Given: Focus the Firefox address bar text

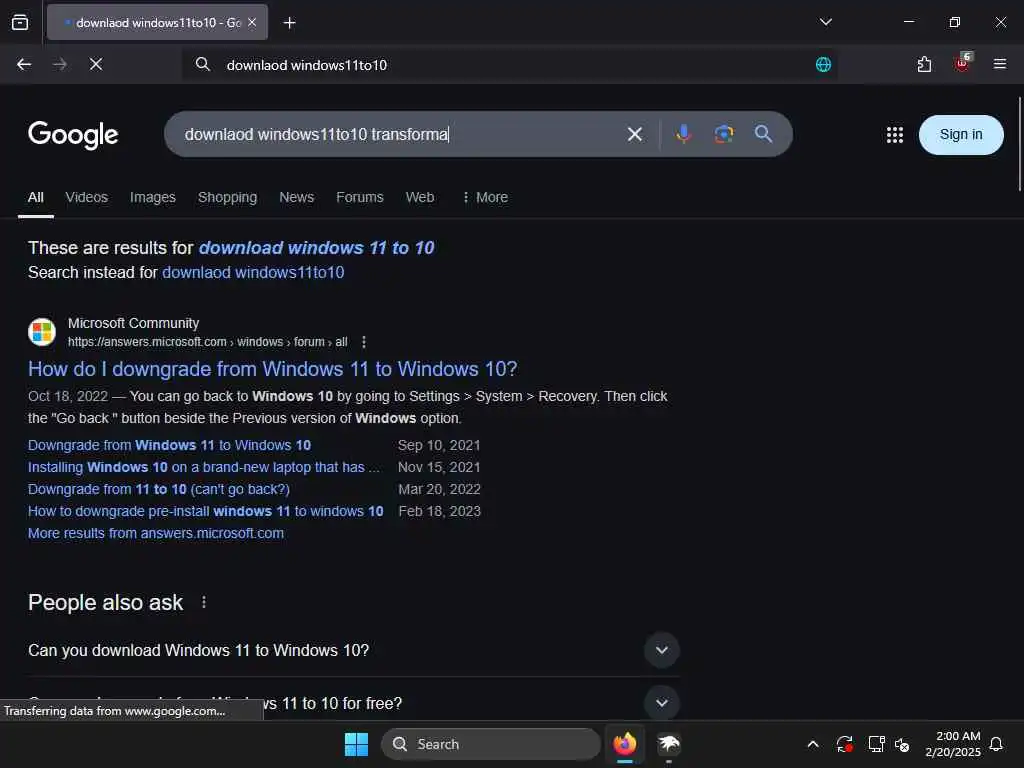Looking at the screenshot, I should 306,65.
